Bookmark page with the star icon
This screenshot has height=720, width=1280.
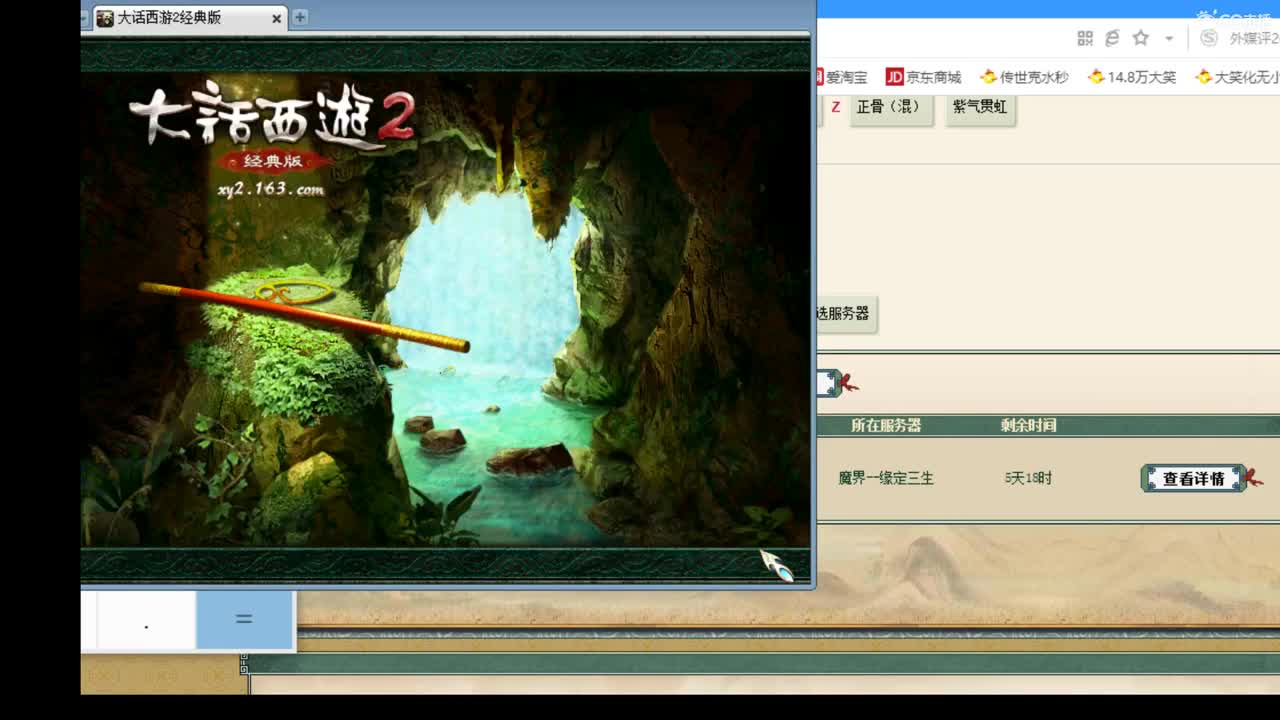[x=1140, y=38]
